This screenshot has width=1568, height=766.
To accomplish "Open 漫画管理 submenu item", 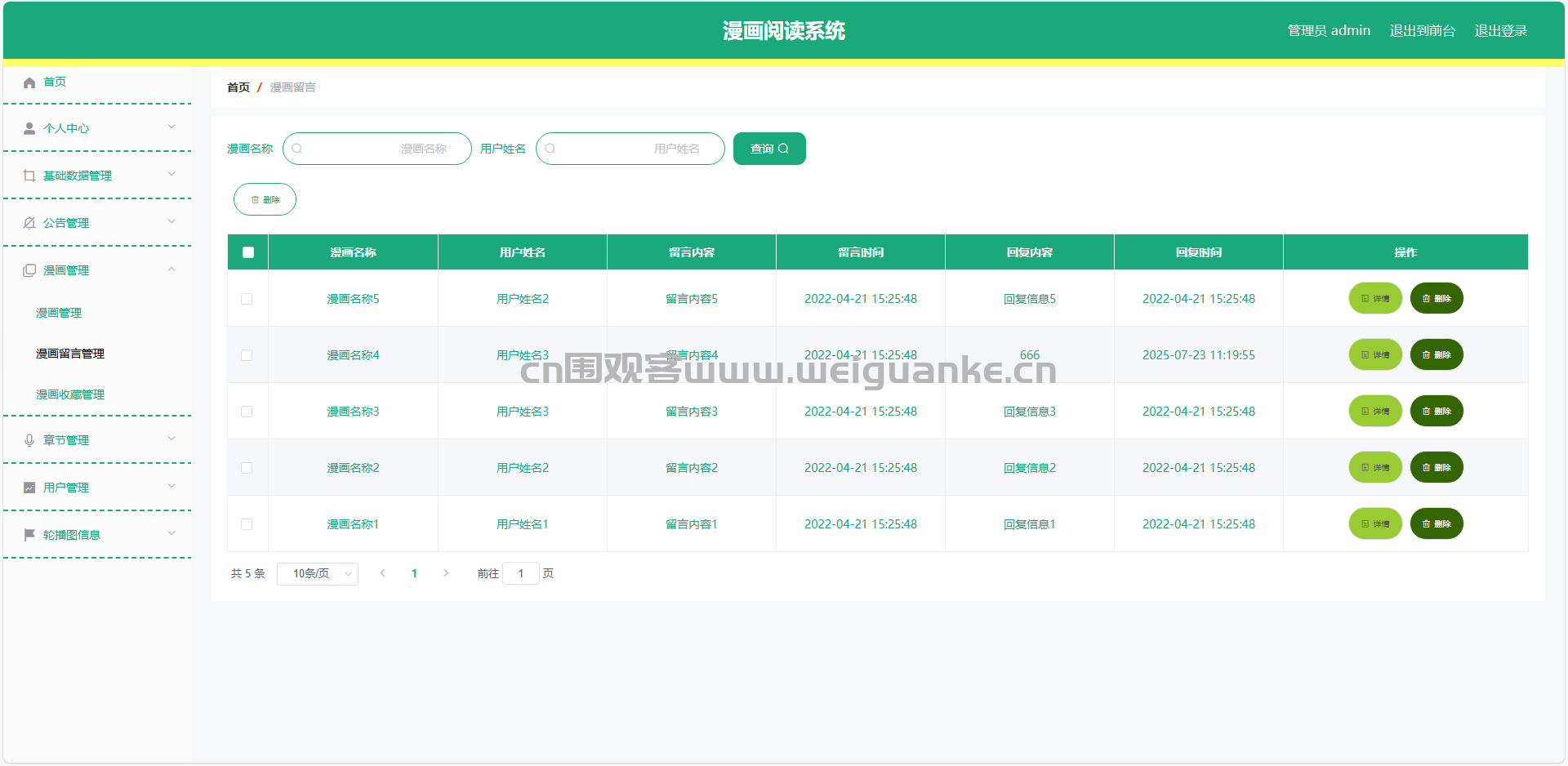I will coord(59,313).
